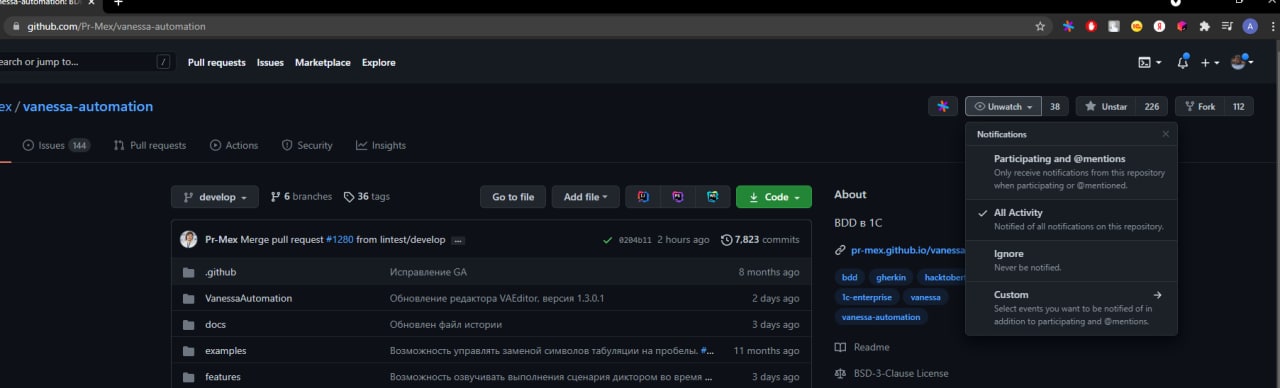1280x388 pixels.
Task: Click the Go to file button
Action: point(513,197)
